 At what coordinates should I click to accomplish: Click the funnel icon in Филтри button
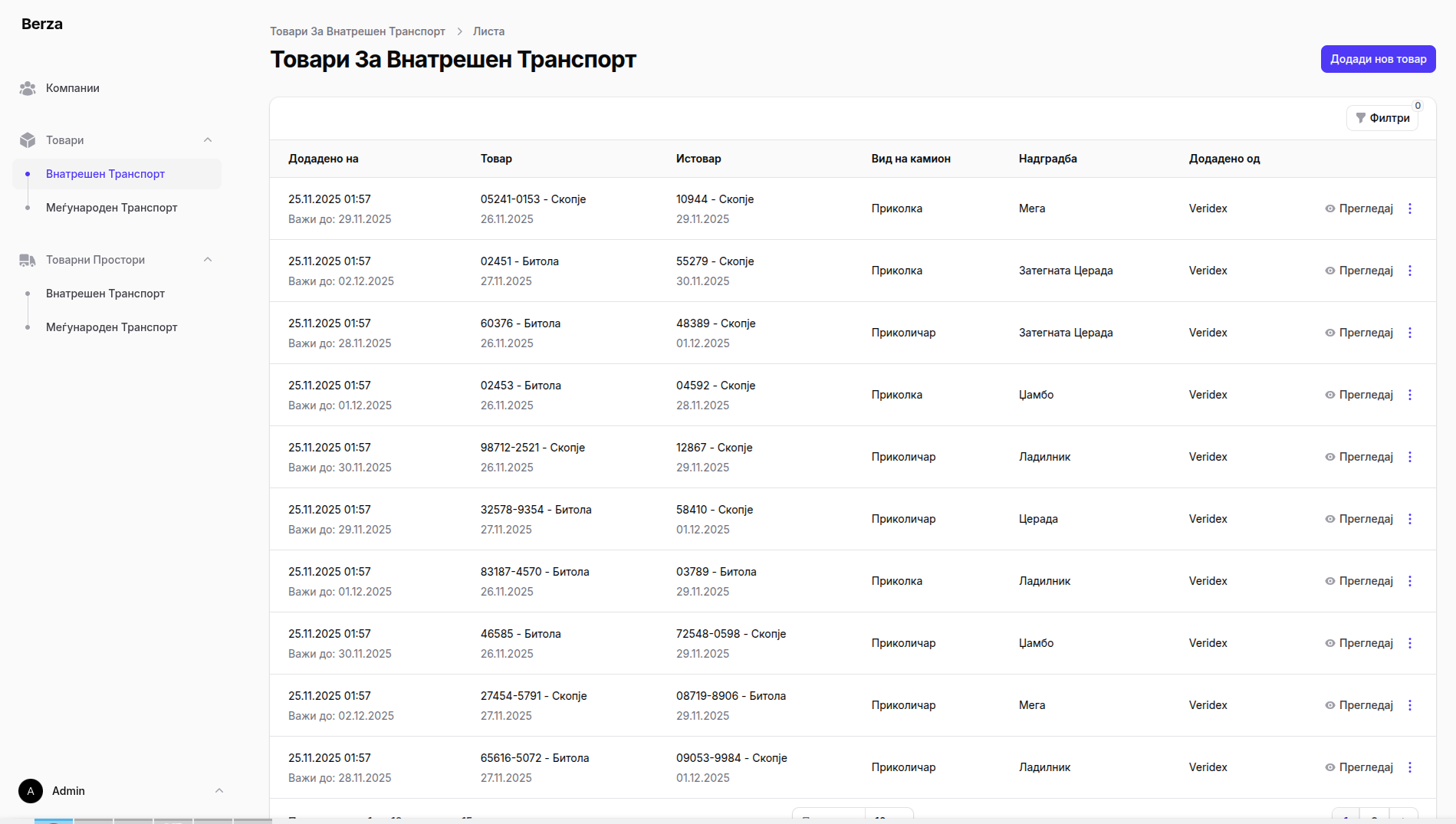(x=1360, y=118)
